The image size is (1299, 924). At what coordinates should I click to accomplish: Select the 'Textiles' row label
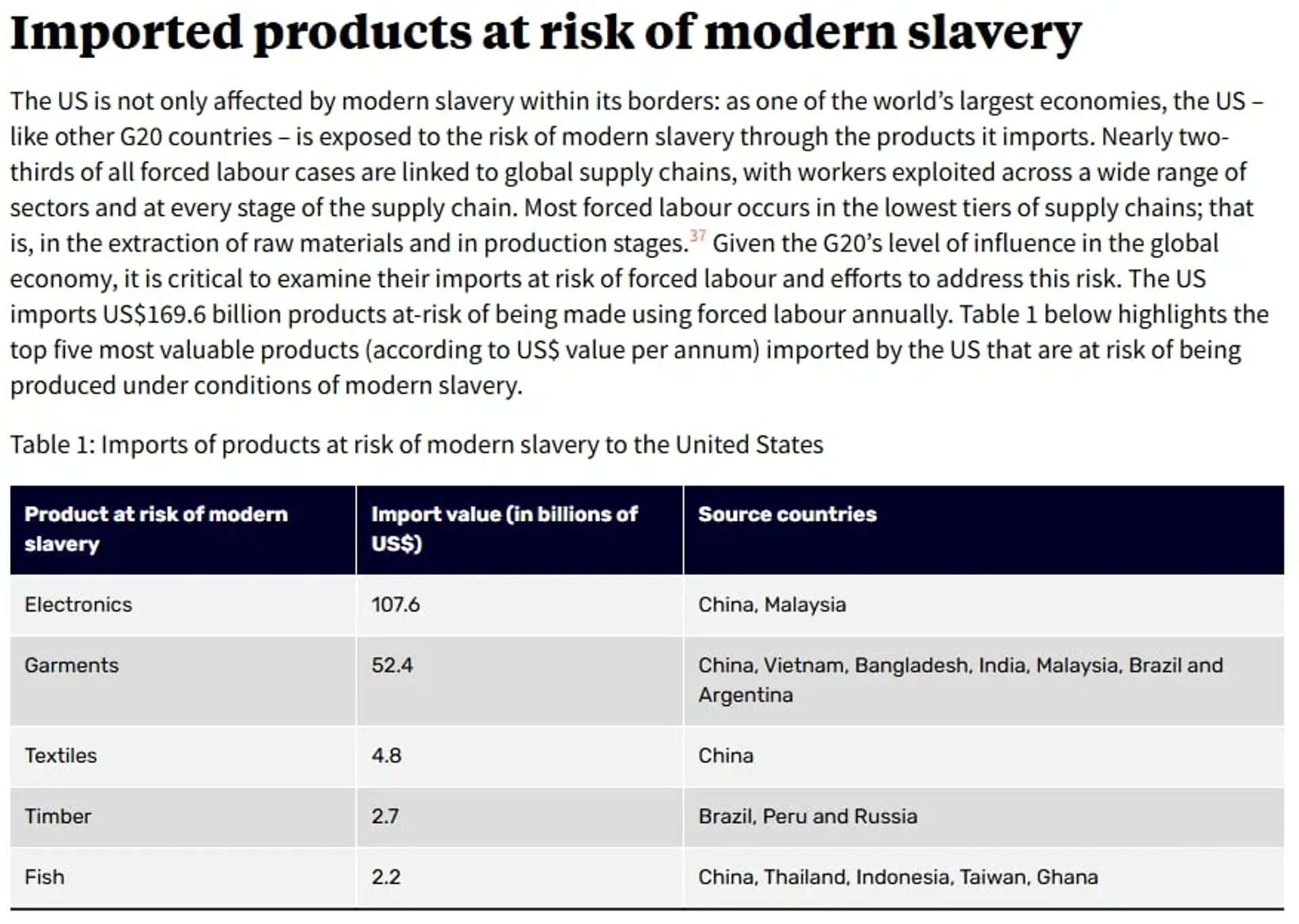click(183, 756)
